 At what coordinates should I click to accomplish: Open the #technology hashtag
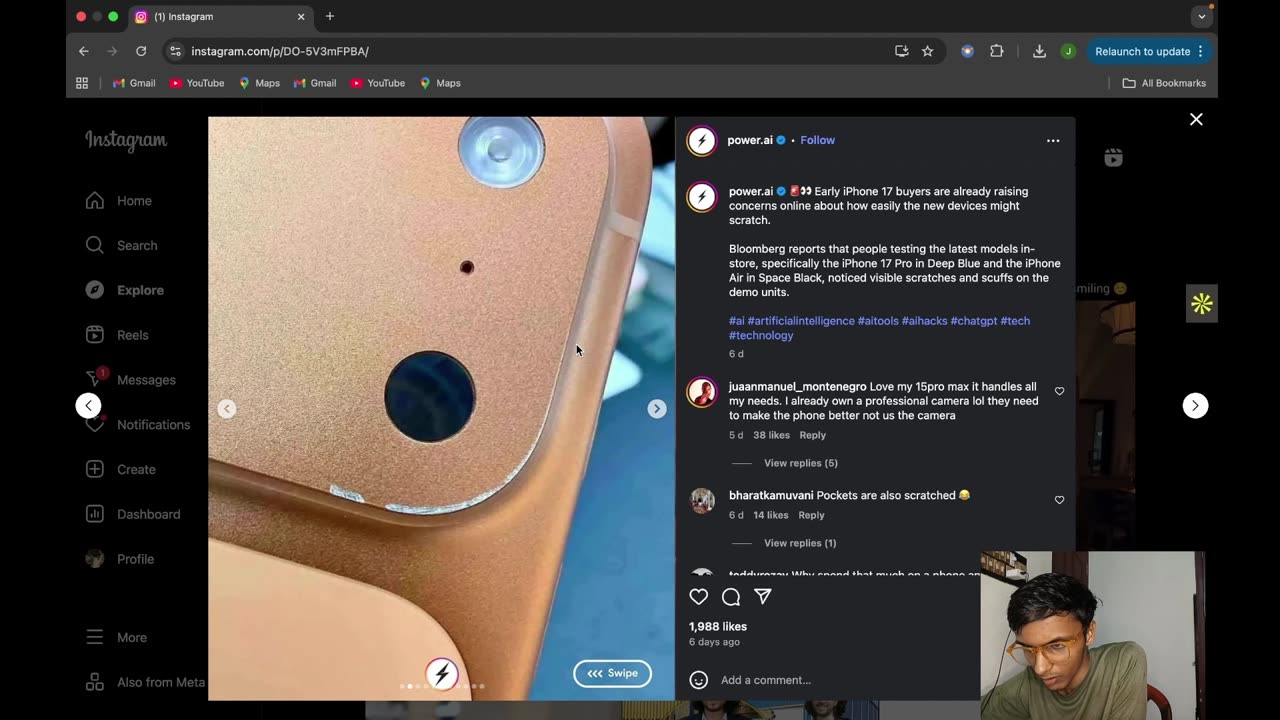[x=761, y=335]
